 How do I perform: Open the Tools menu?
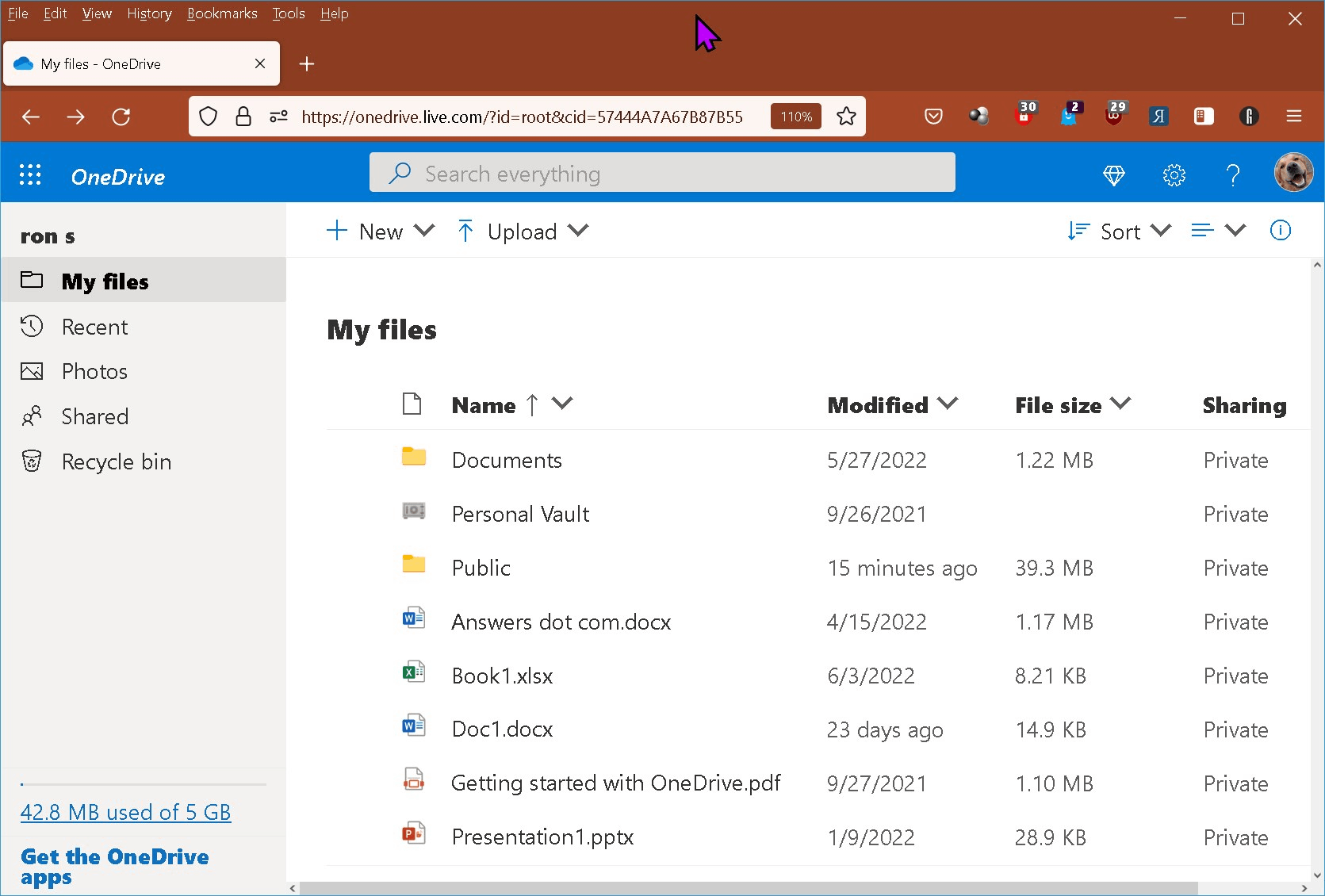289,13
